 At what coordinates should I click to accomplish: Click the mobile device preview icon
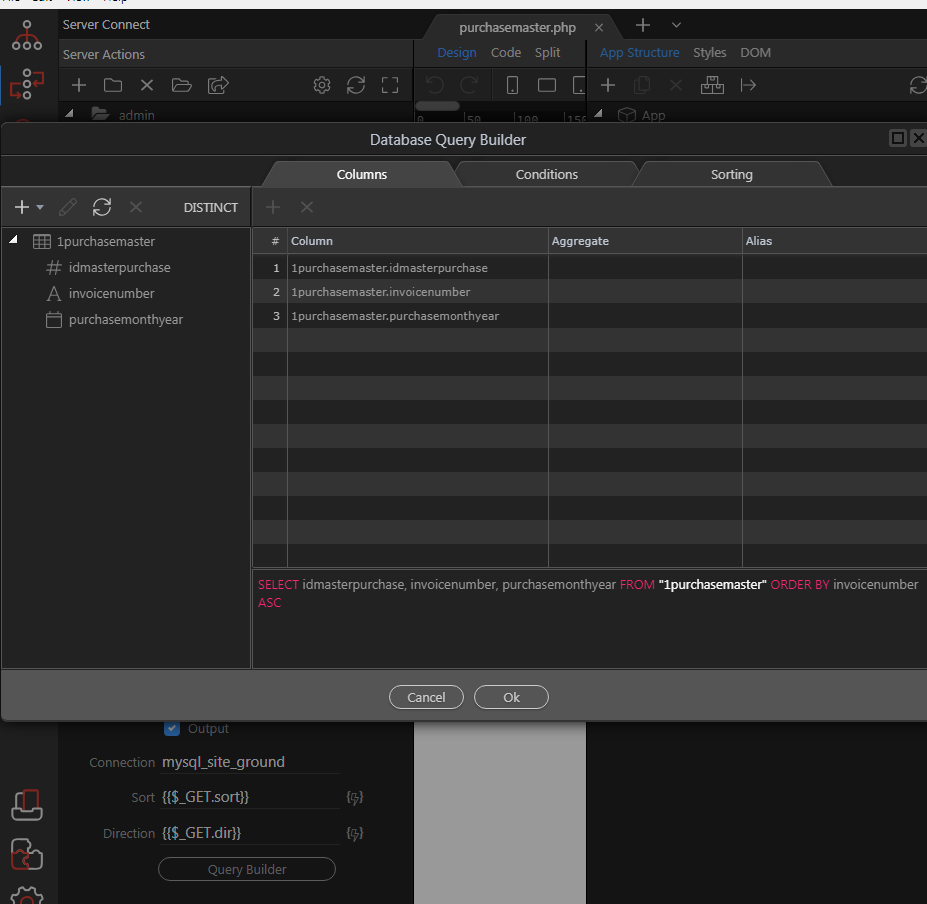coord(512,86)
